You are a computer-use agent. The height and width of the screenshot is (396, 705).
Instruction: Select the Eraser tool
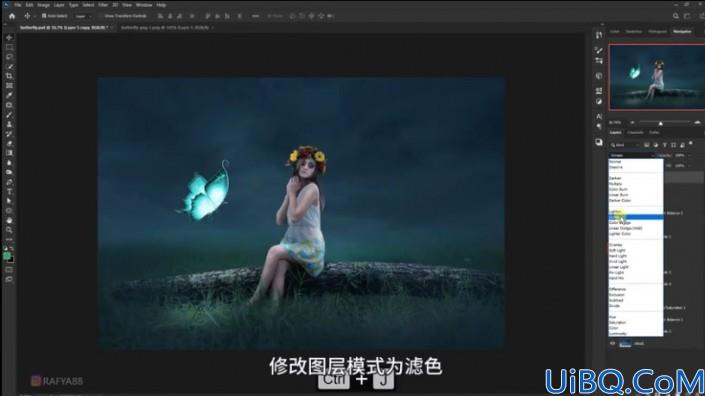click(9, 143)
